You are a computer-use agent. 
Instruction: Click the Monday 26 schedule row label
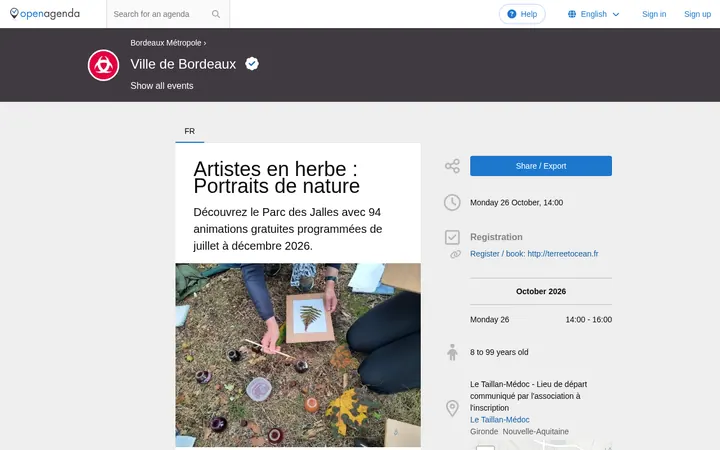click(489, 320)
